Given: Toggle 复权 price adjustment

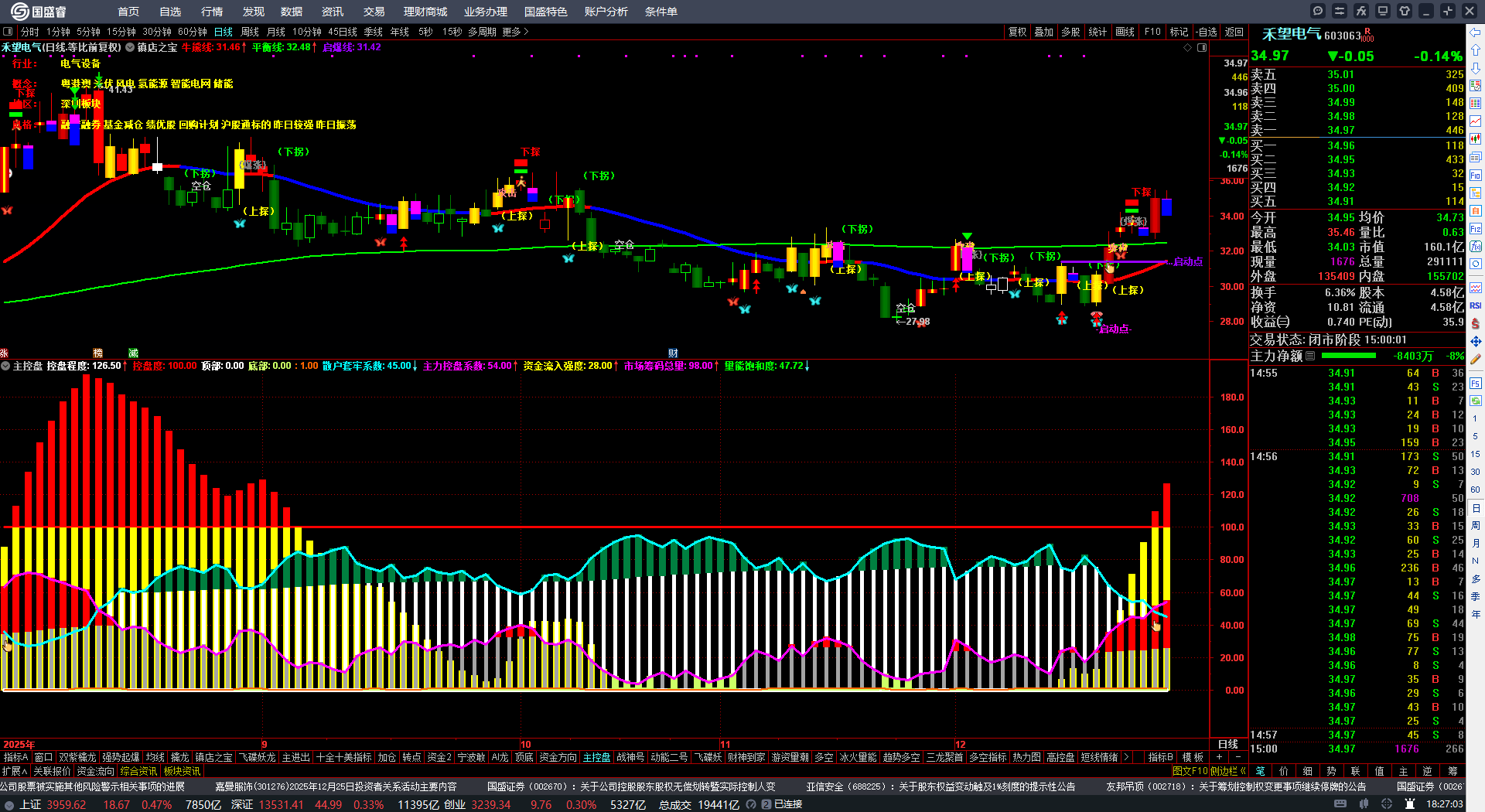Looking at the screenshot, I should (x=1018, y=32).
